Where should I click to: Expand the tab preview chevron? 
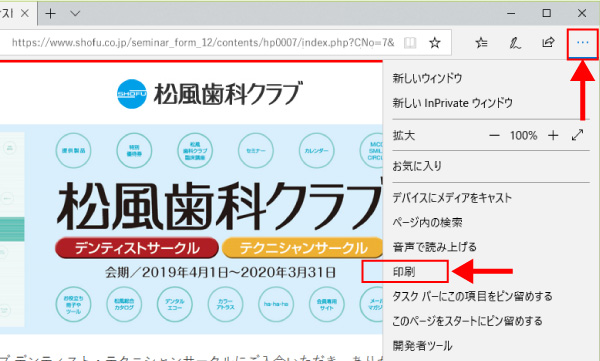pos(75,14)
